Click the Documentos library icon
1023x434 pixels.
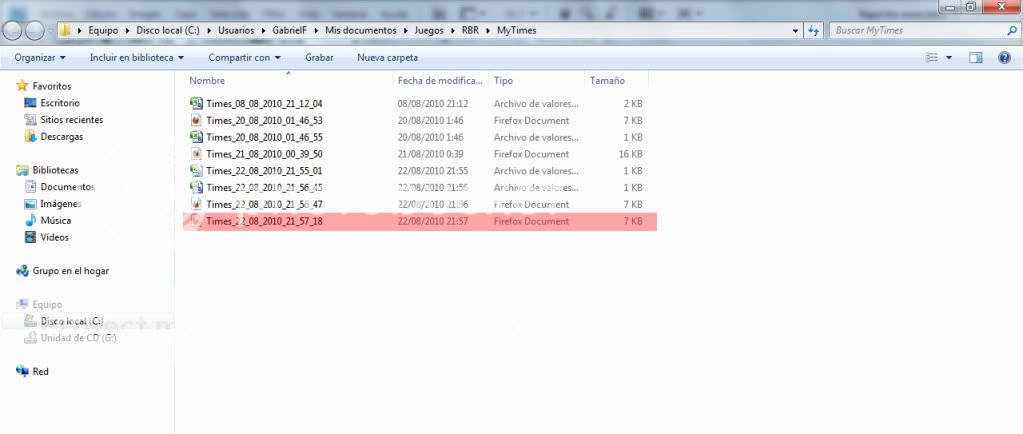pyautogui.click(x=30, y=187)
